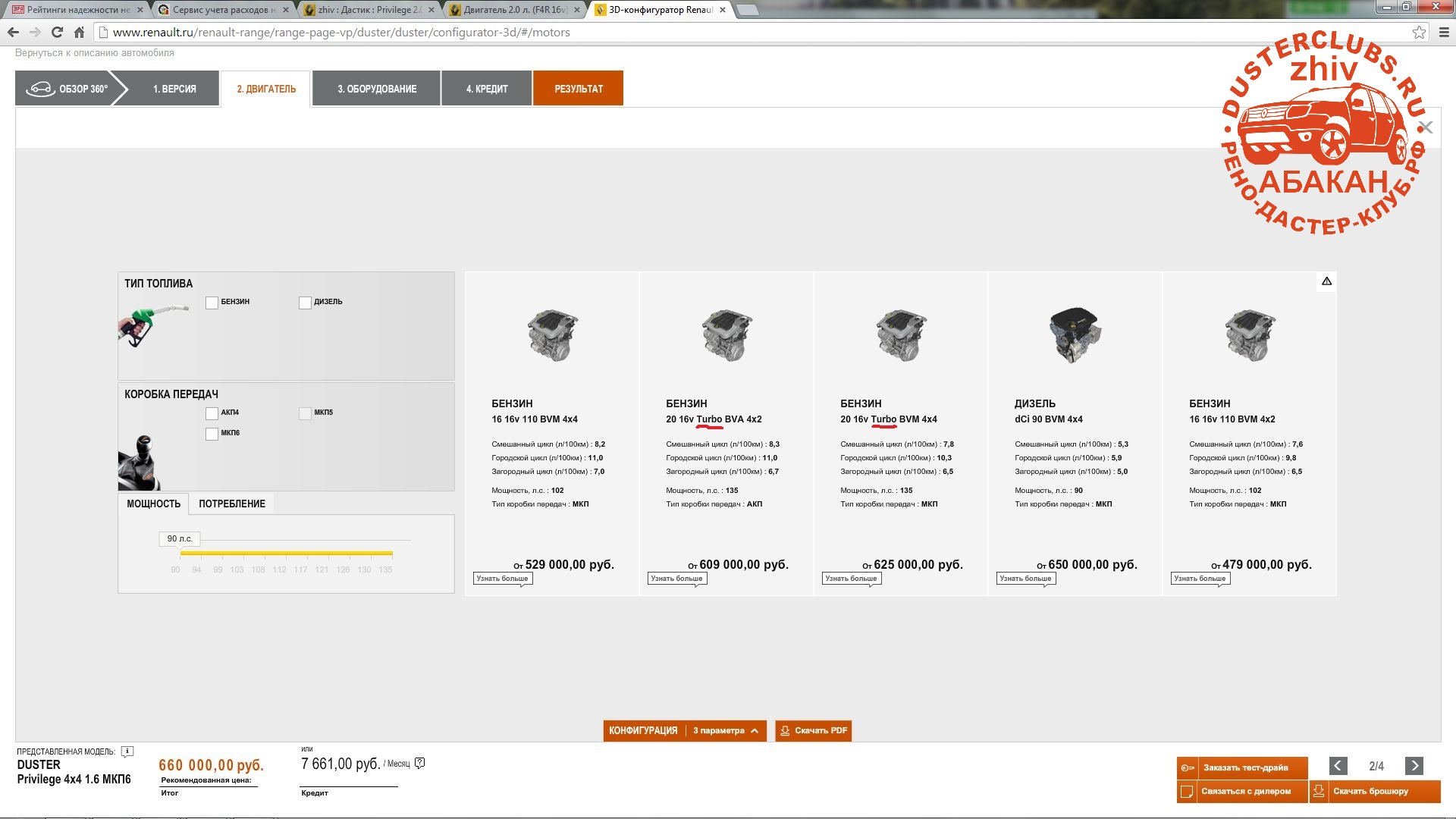Switch to step 1. Версия
Screen dimensions: 1456x819
click(x=174, y=89)
